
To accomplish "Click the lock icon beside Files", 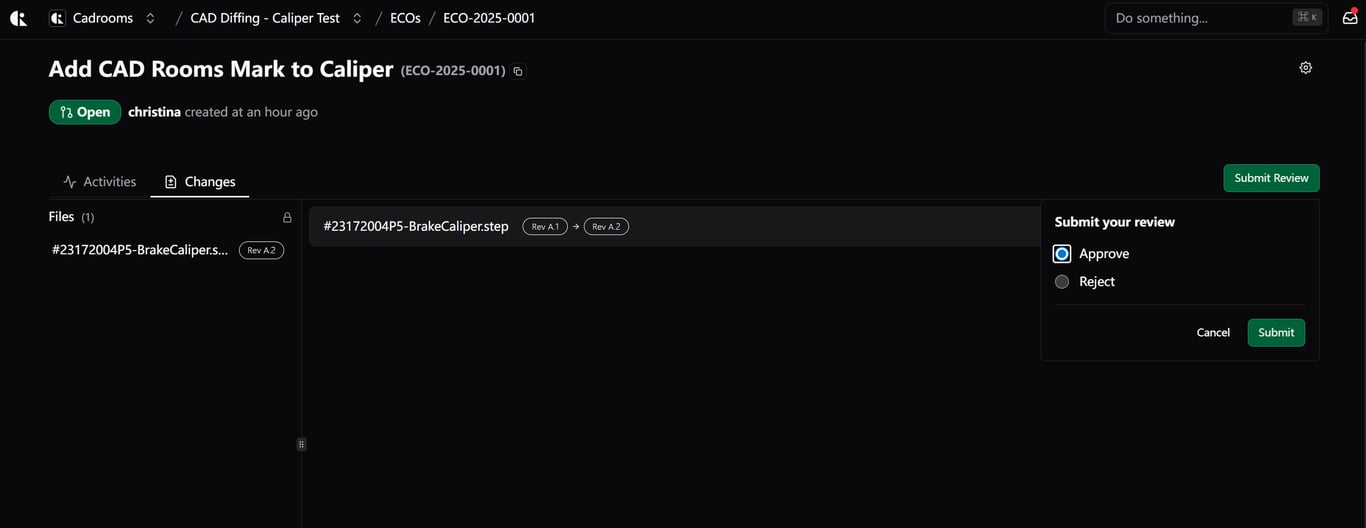I will coord(287,217).
